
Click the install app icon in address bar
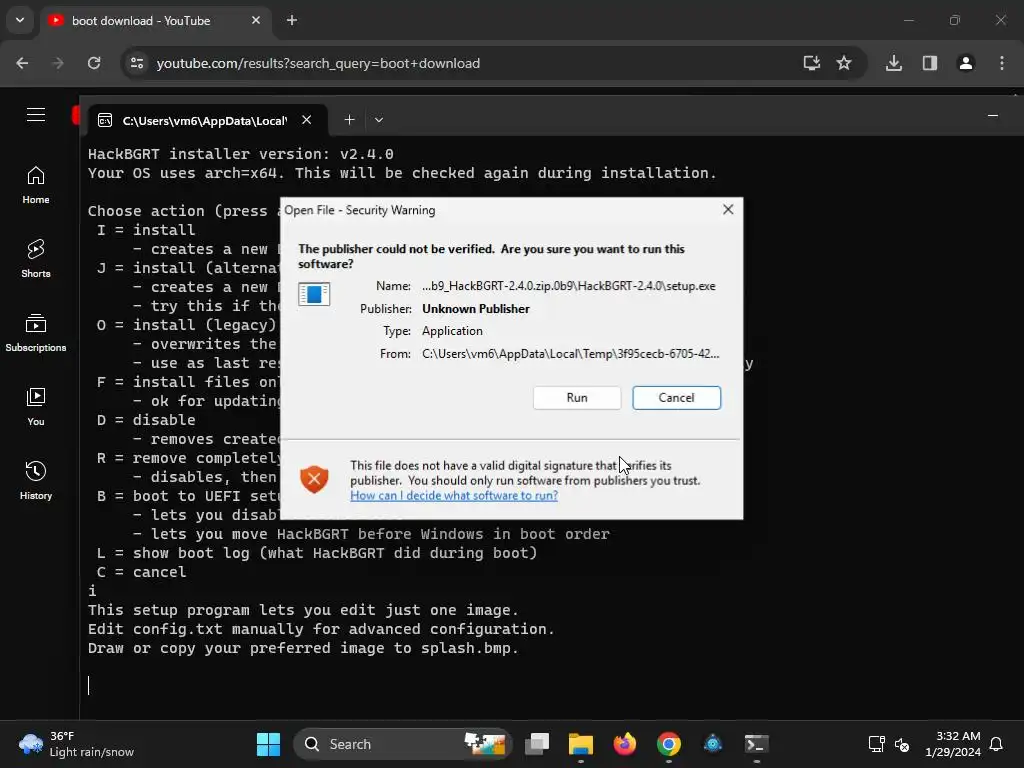tap(811, 63)
